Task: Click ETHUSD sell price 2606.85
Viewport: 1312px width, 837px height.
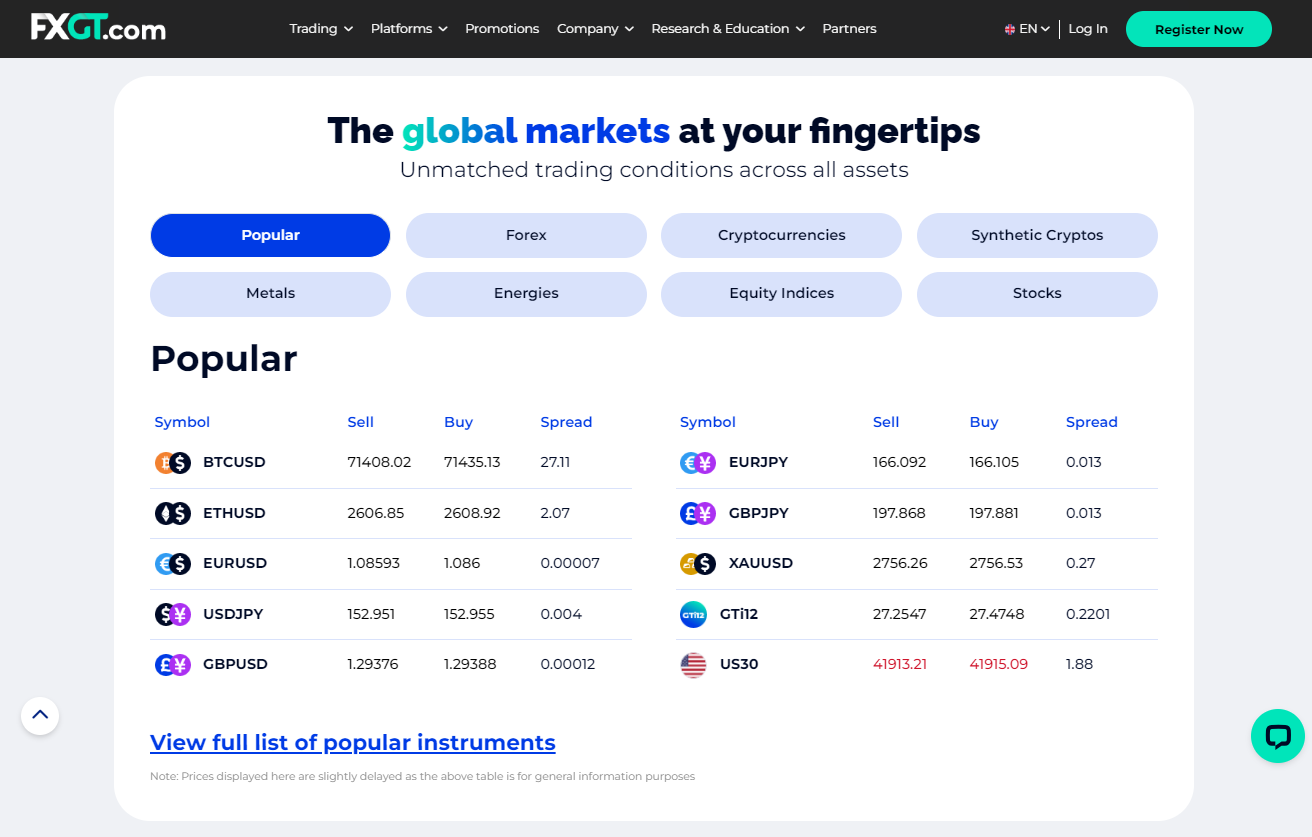Action: point(376,513)
